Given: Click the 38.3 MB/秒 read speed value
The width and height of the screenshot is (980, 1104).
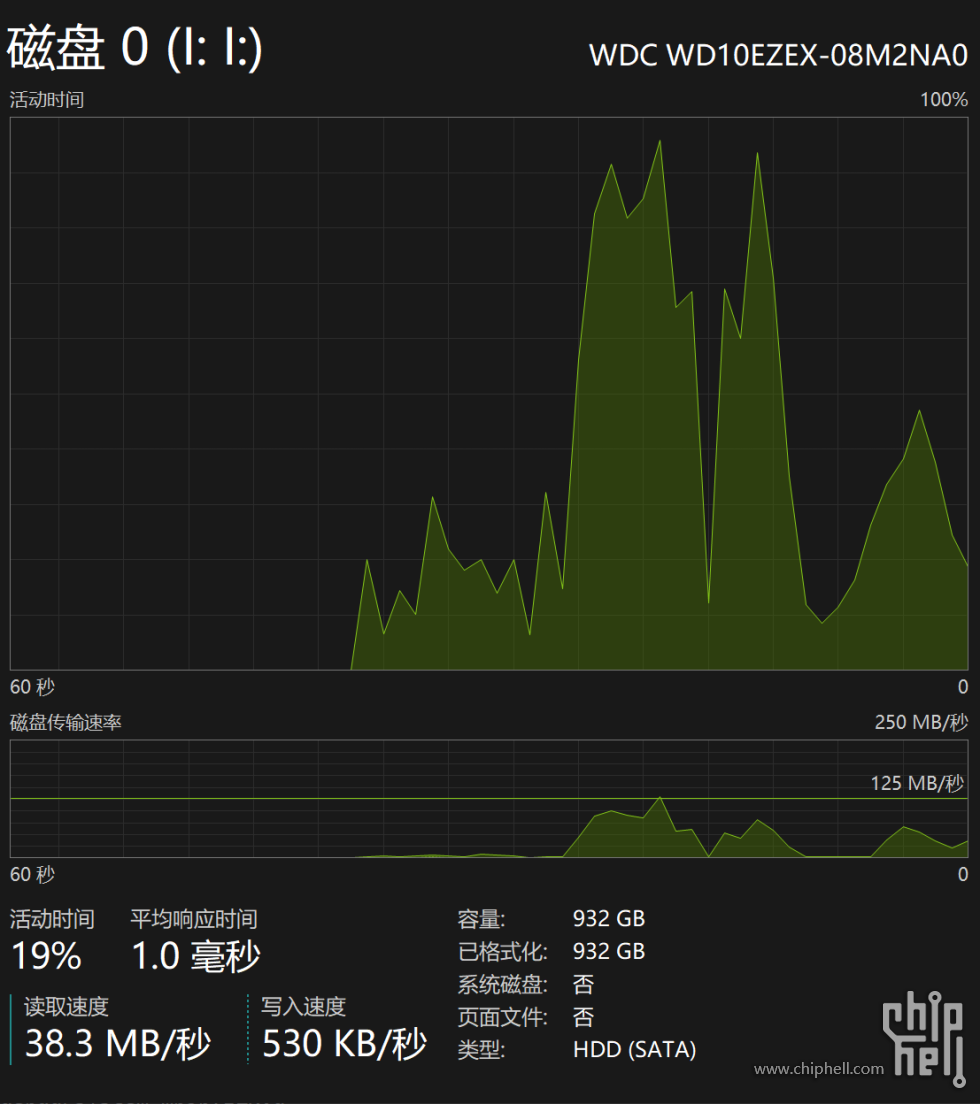Looking at the screenshot, I should (118, 1043).
